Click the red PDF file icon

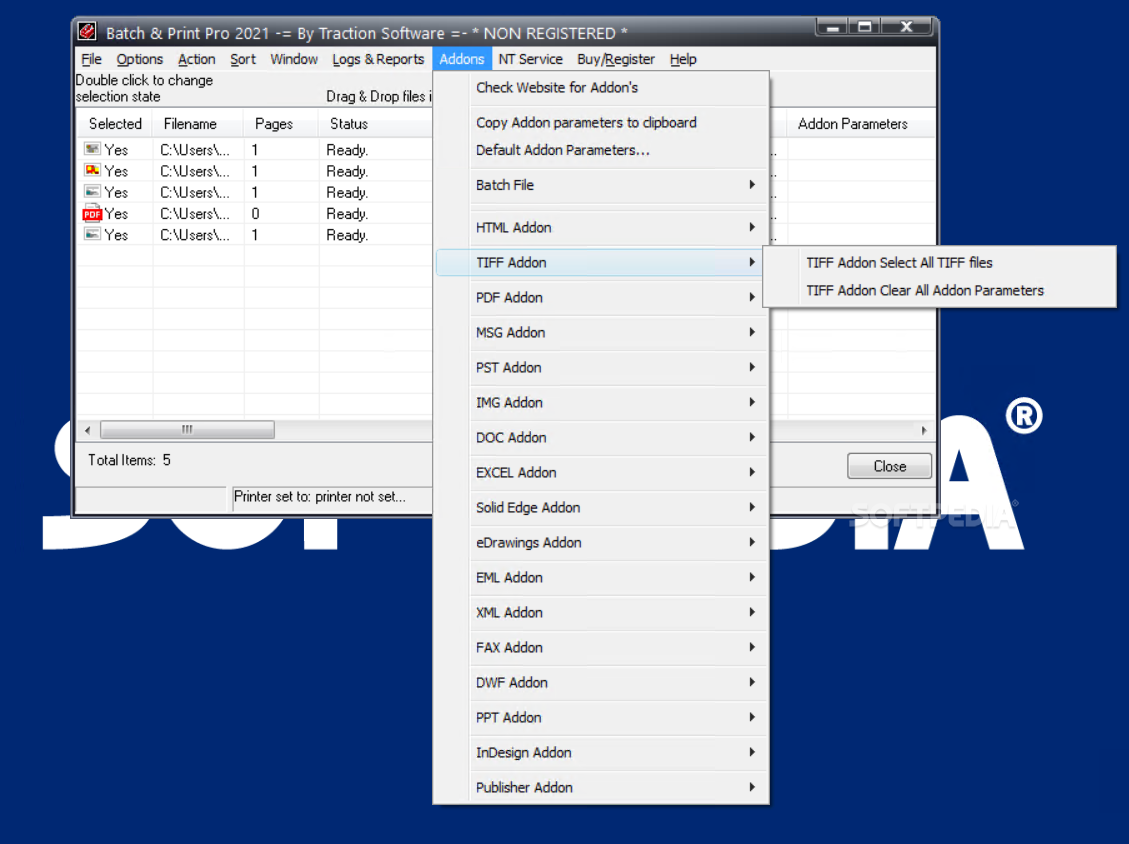point(92,213)
